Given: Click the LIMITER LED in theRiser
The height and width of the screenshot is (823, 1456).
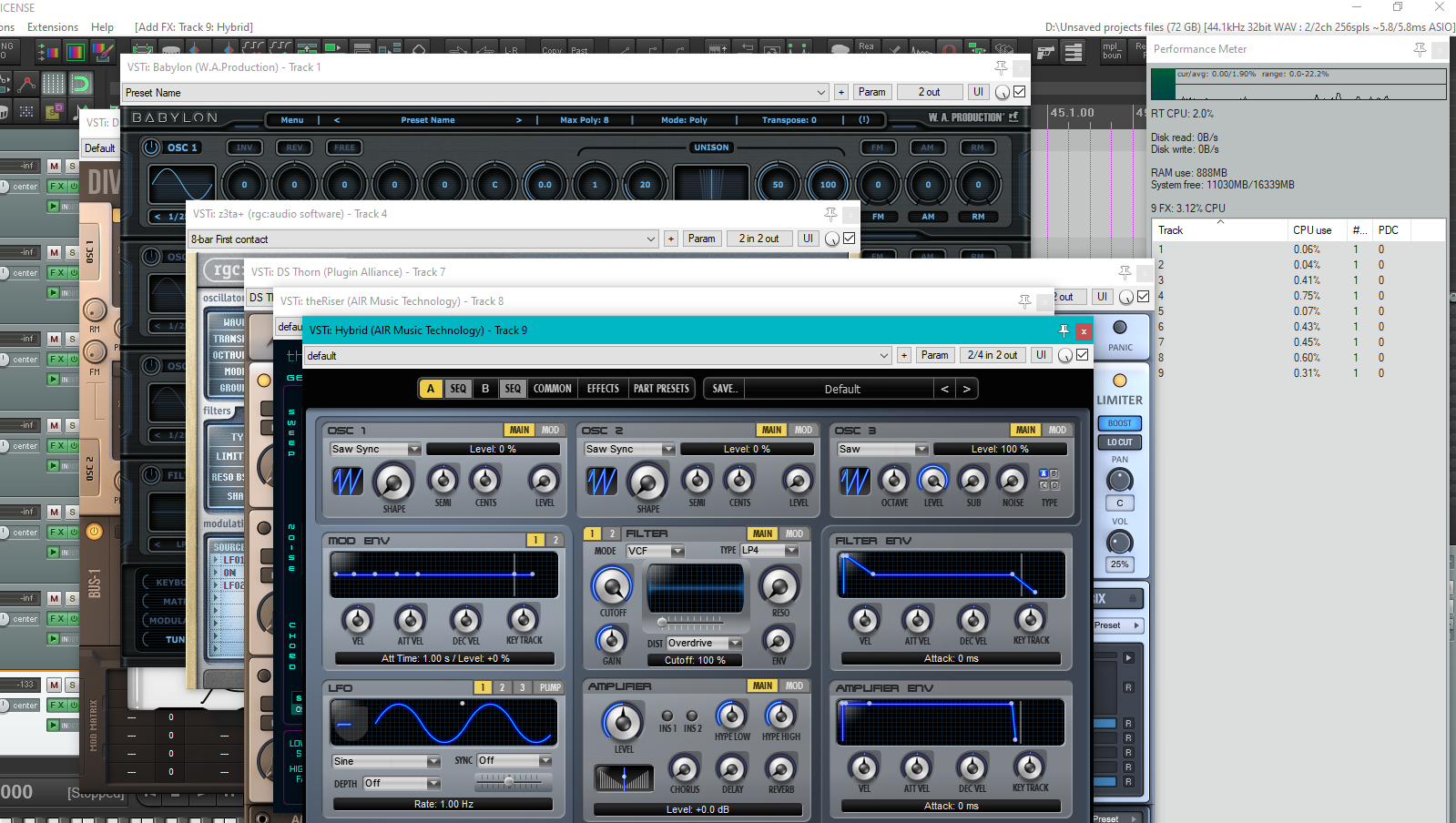Looking at the screenshot, I should coord(1120,381).
